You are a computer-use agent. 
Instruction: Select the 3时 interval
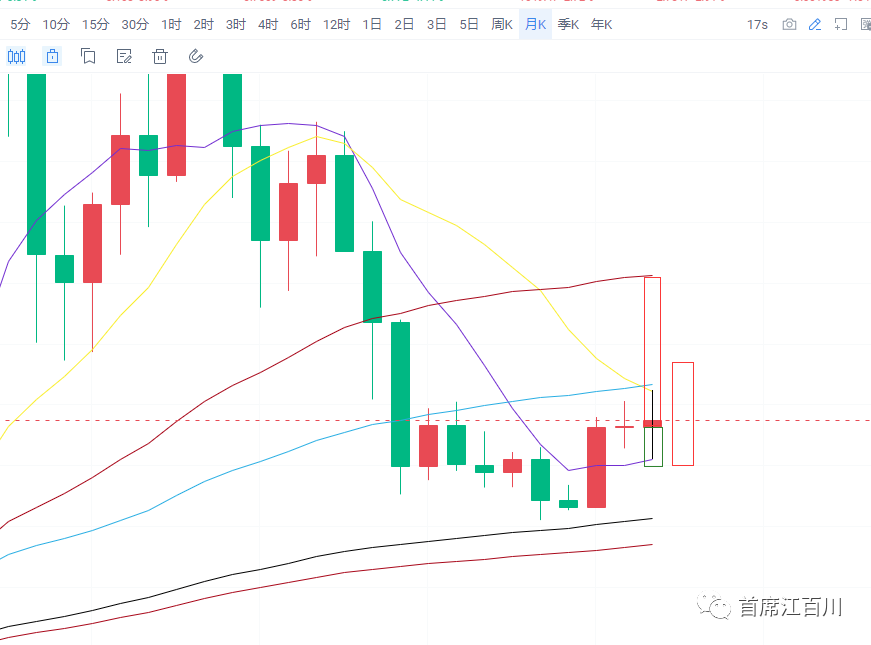pyautogui.click(x=236, y=24)
